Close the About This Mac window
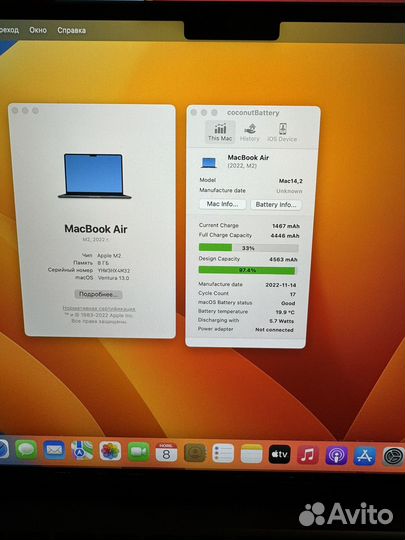 pyautogui.click(x=15, y=110)
